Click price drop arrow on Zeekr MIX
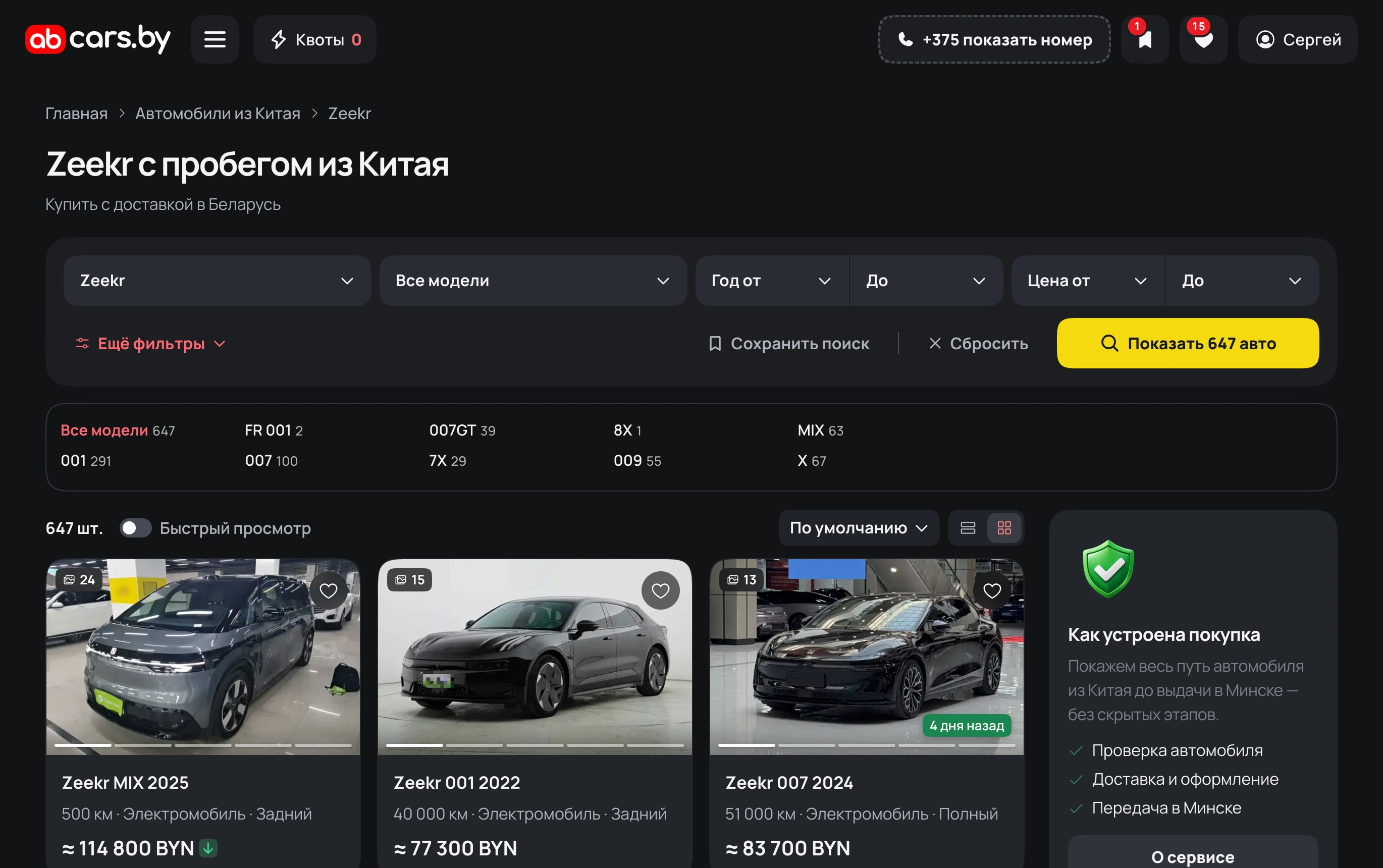Image resolution: width=1383 pixels, height=868 pixels. (208, 847)
